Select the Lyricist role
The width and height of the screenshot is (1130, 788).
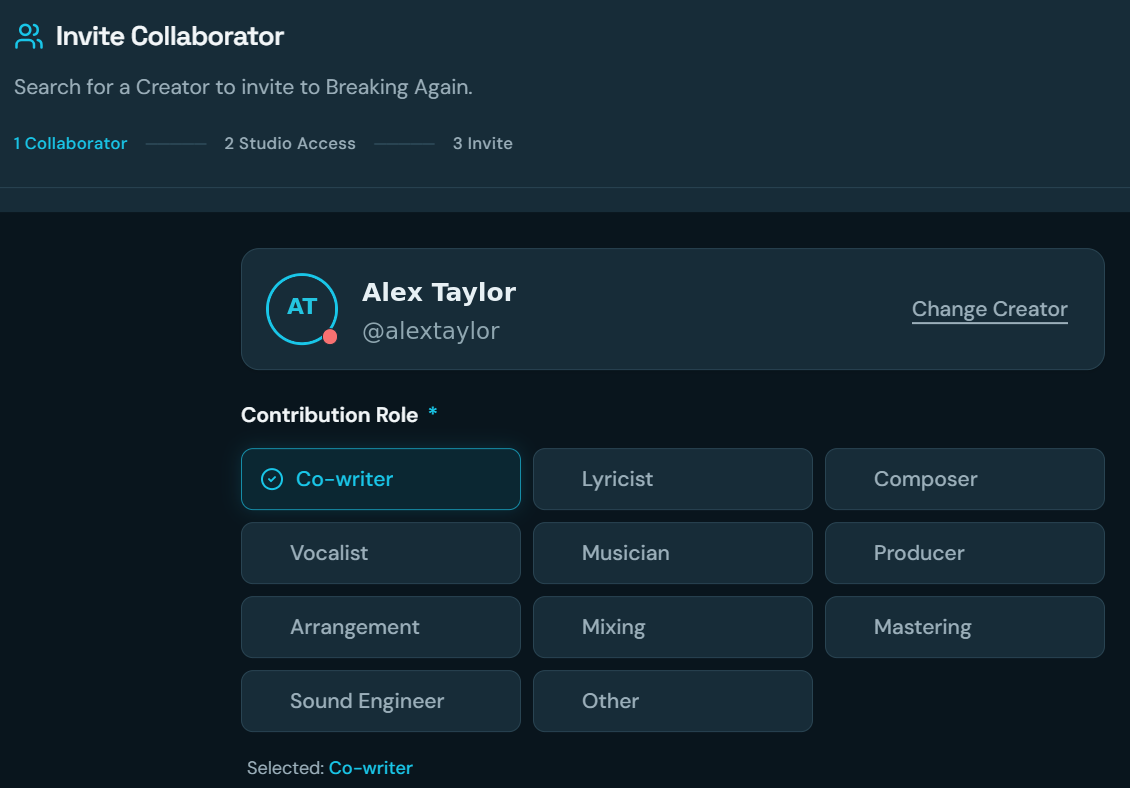[x=672, y=479]
